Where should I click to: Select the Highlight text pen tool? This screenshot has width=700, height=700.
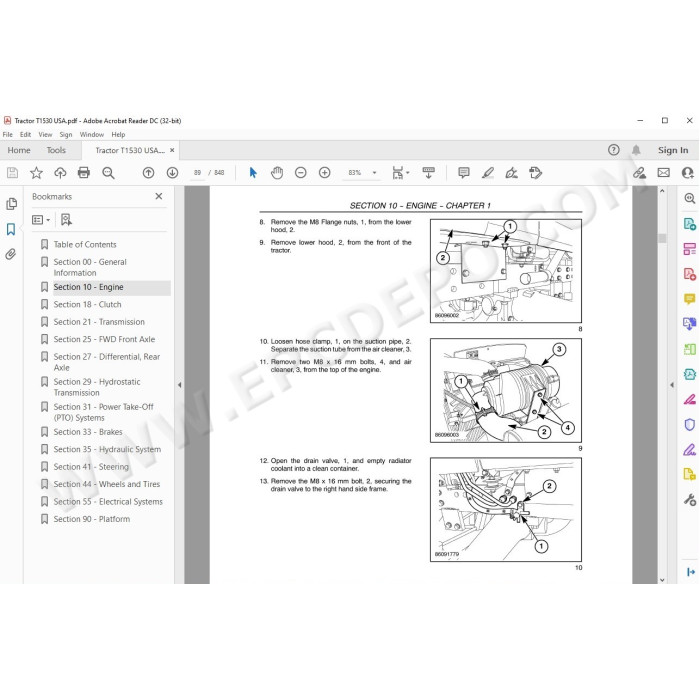tap(488, 173)
